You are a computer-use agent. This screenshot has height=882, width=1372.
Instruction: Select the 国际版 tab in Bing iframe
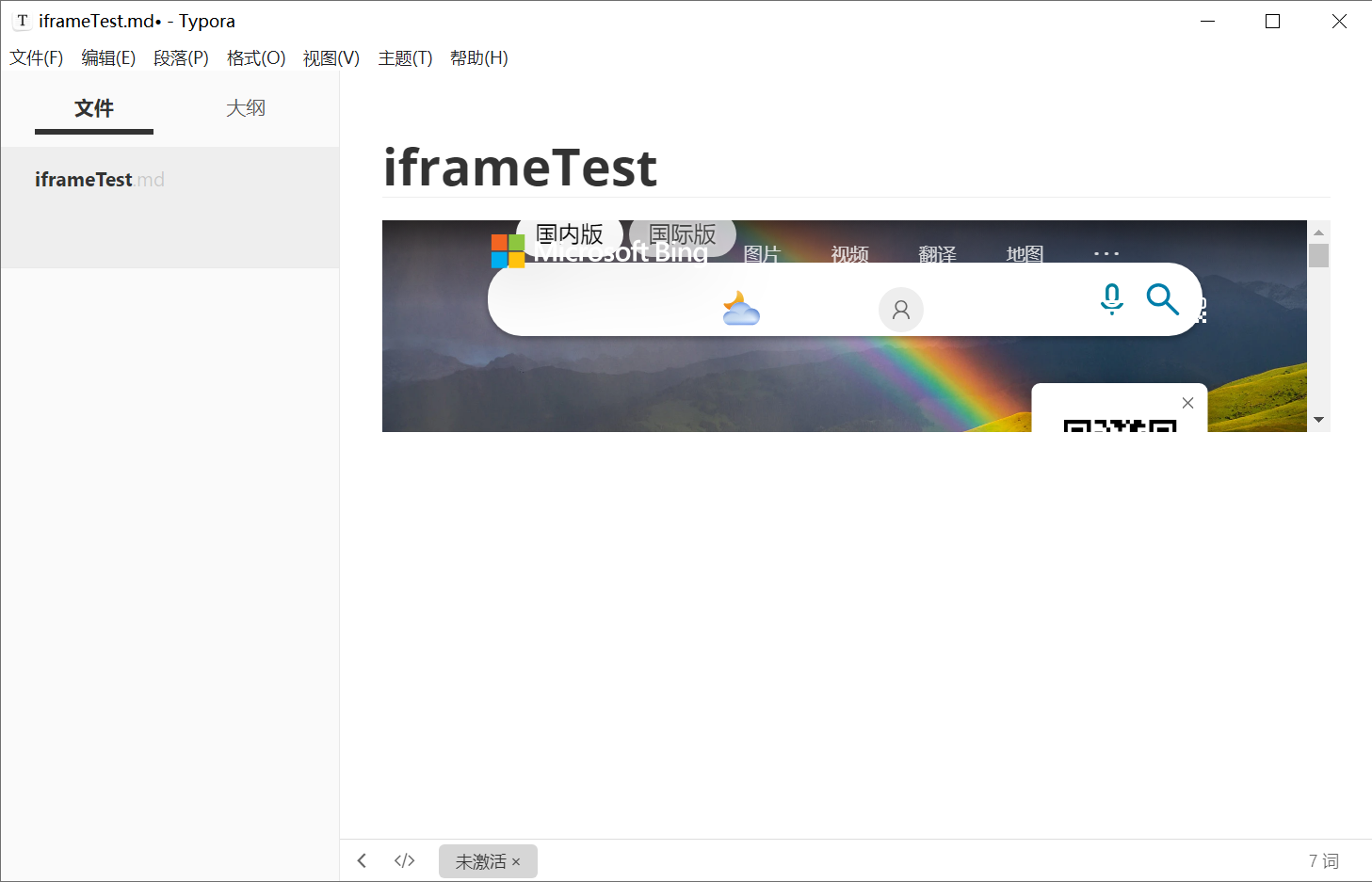(x=683, y=234)
